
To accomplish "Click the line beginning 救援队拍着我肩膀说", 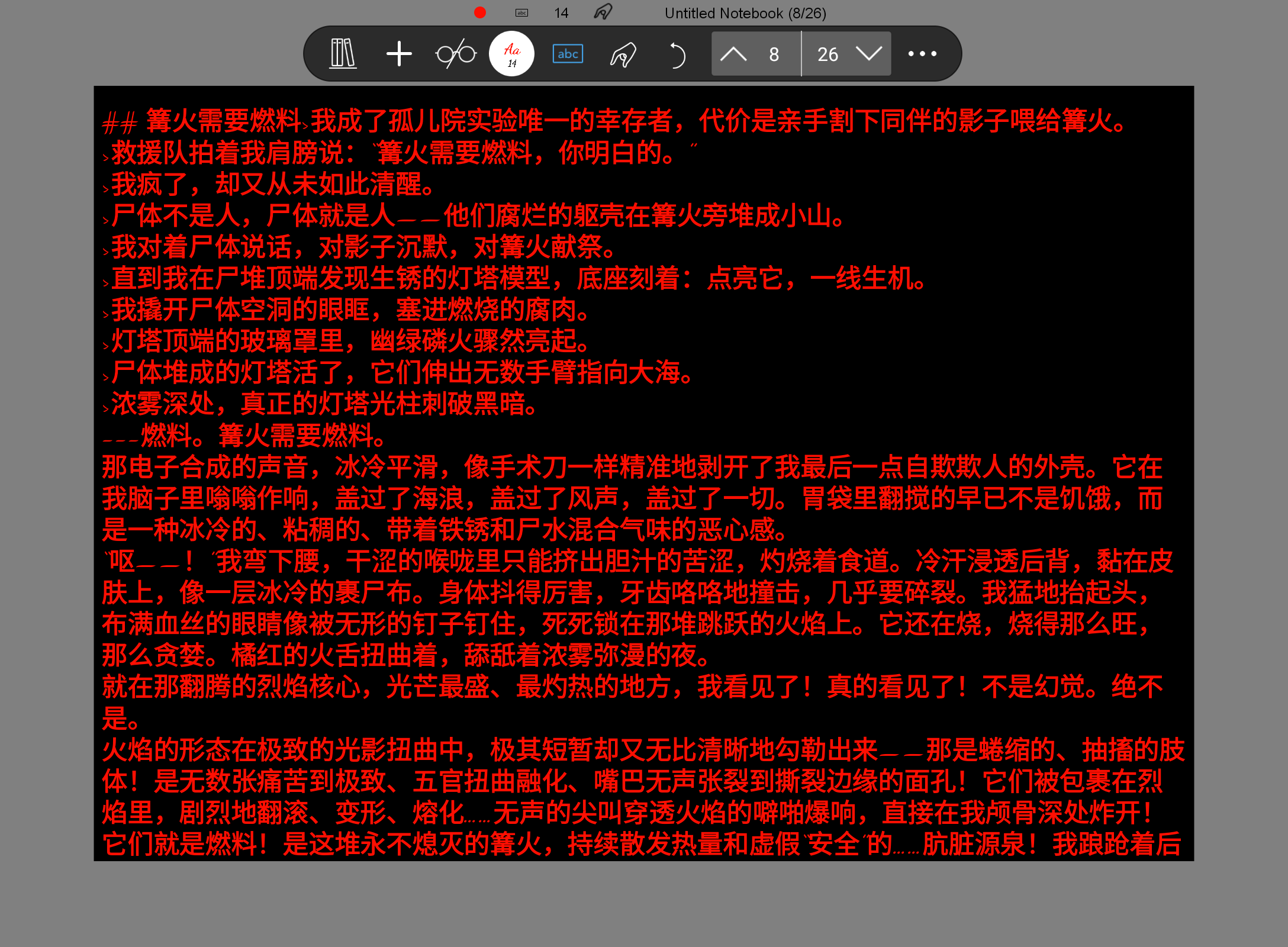I will (400, 153).
